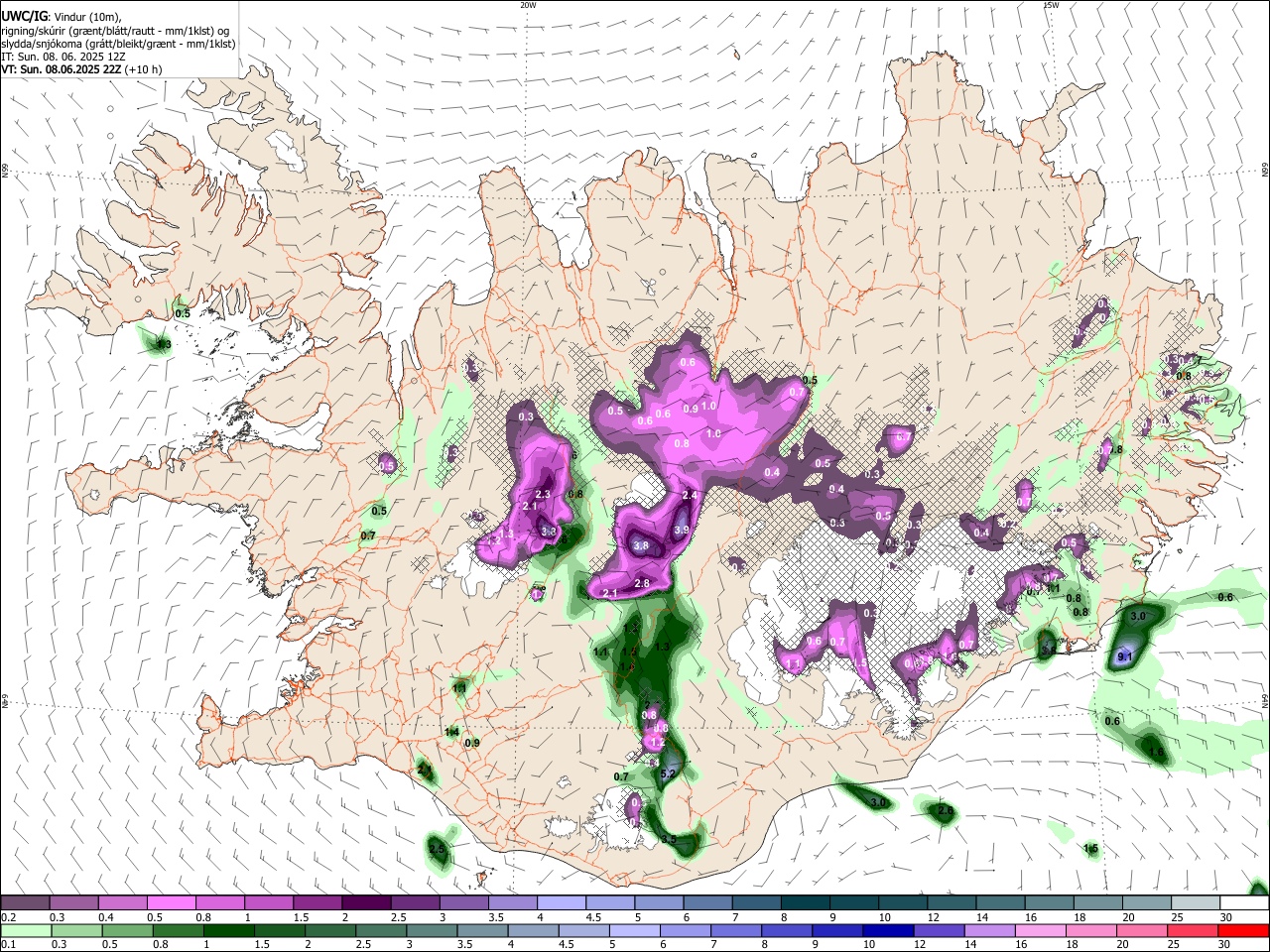Click the UWC/IG title text
1270x952 pixels.
24,15
